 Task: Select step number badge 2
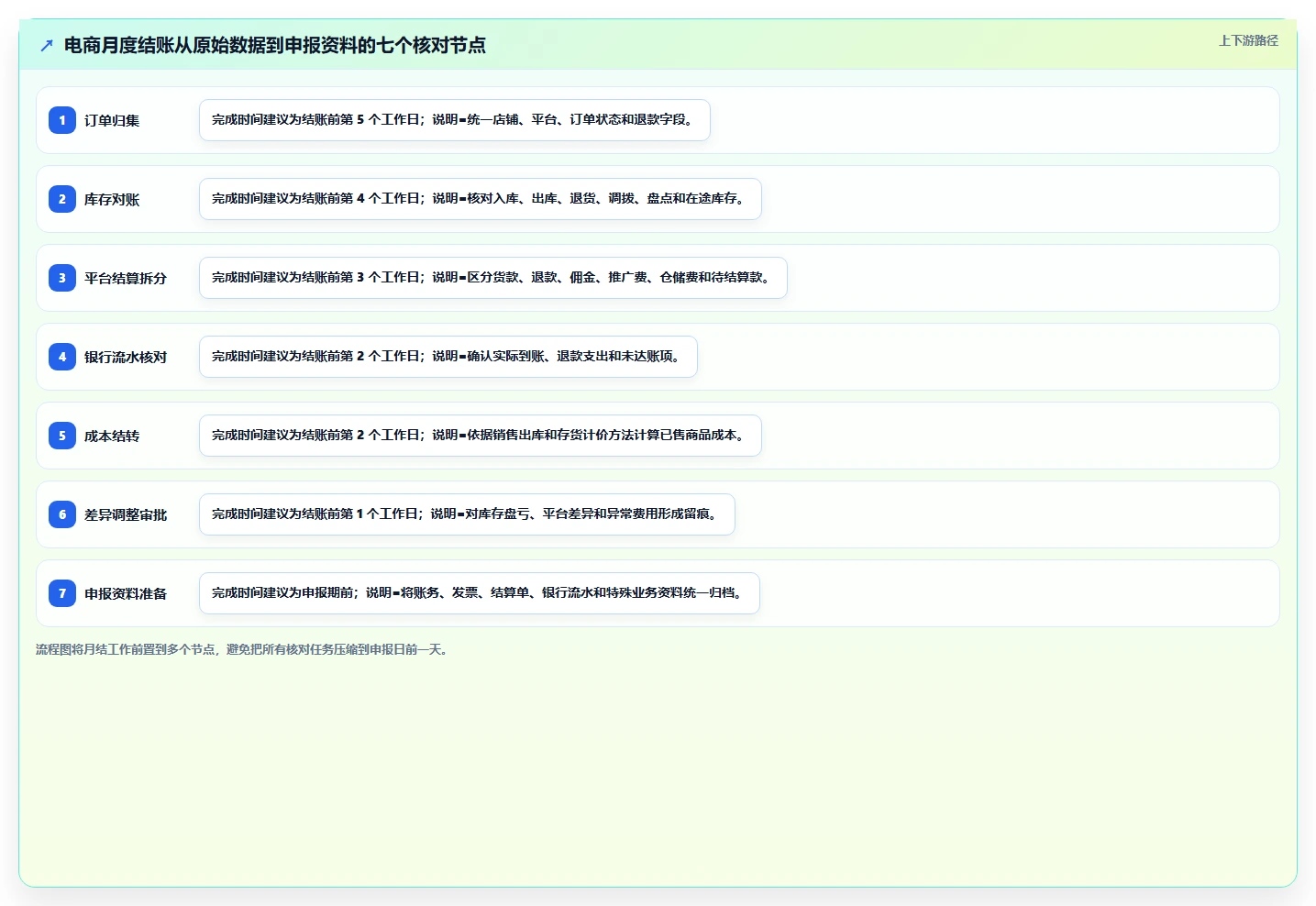(62, 199)
